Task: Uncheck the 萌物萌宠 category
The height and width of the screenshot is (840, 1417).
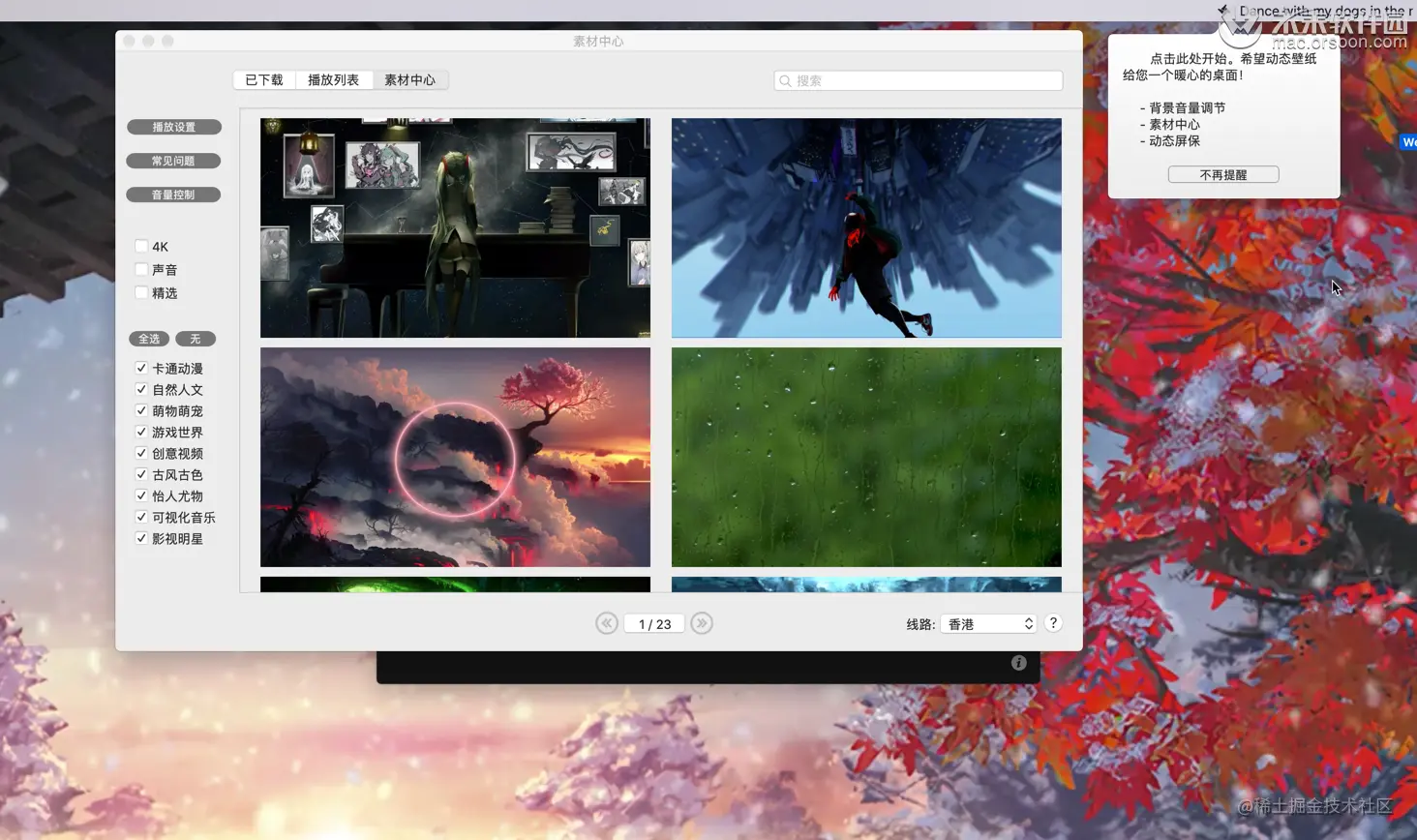Action: (141, 410)
